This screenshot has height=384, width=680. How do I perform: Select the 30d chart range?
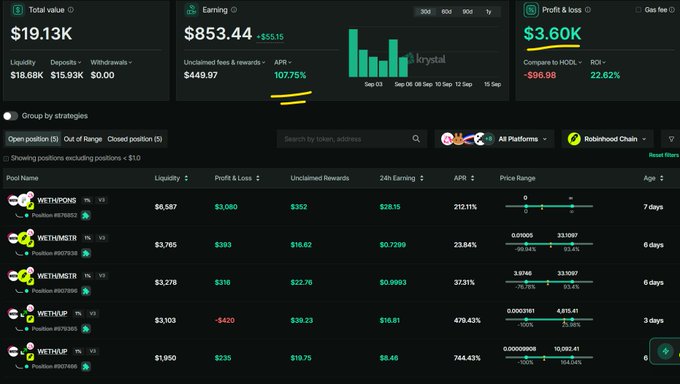[425, 12]
